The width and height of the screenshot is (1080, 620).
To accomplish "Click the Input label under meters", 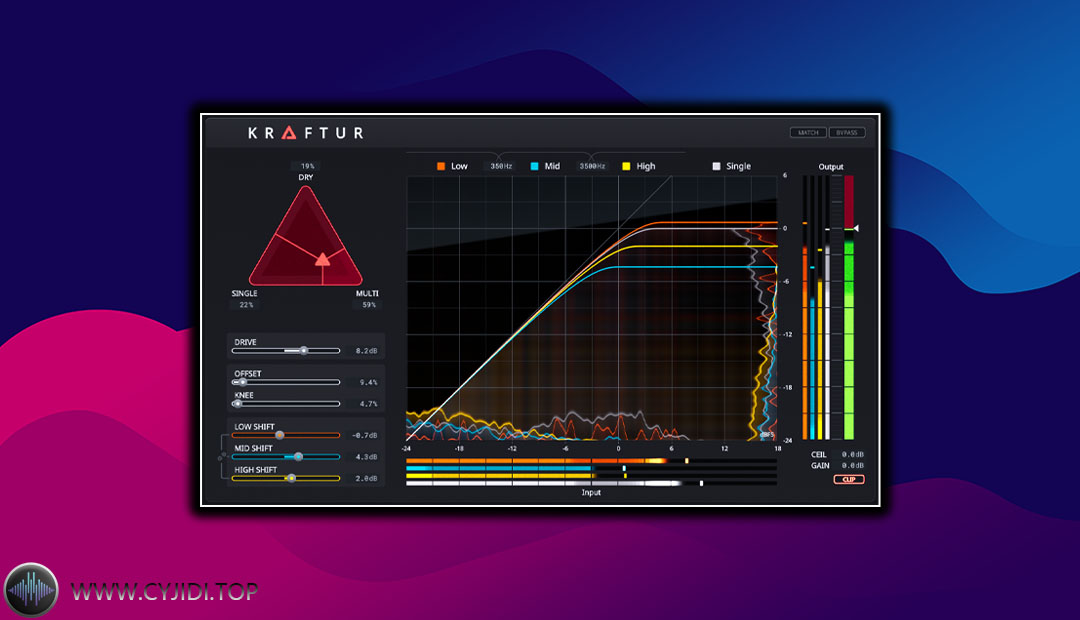I will (x=591, y=493).
